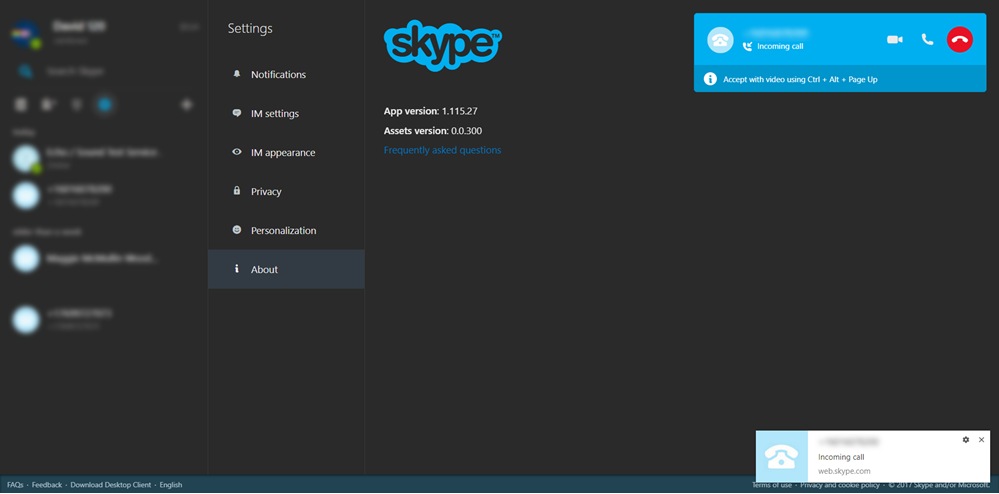Click the search magnifier icon in sidebar
Viewport: 999px width, 494px height.
pyautogui.click(x=25, y=71)
